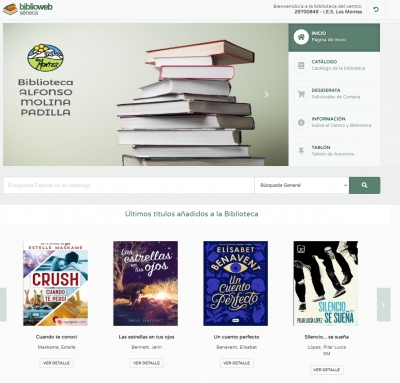Open the Catálogo menu item
This screenshot has height=383, width=400.
point(334,66)
